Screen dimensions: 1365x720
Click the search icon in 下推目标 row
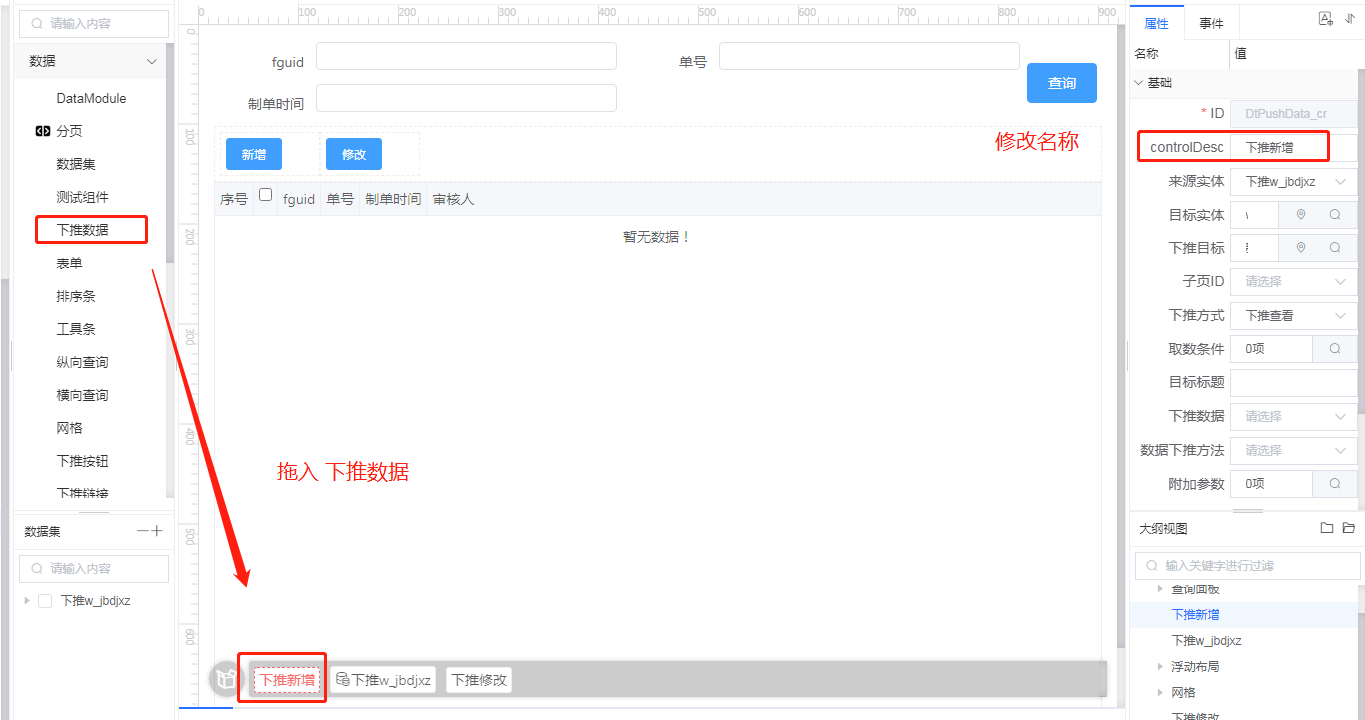1335,248
